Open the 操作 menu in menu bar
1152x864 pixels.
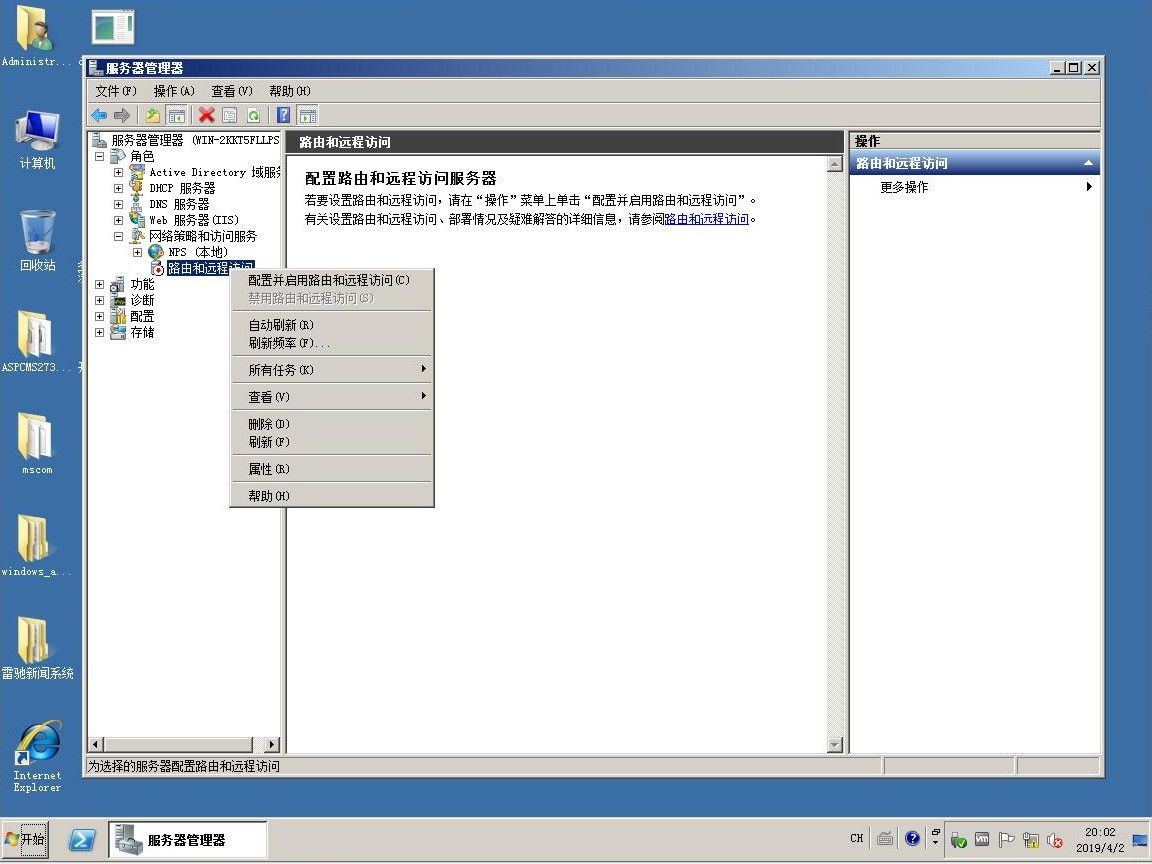[x=174, y=91]
